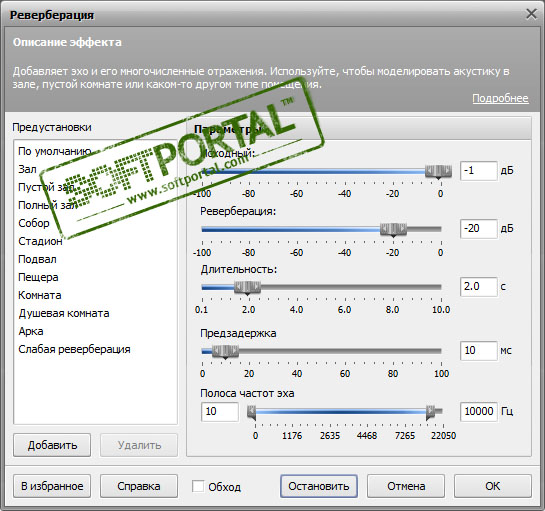Choose the "Полный зал" preset

tap(48, 205)
